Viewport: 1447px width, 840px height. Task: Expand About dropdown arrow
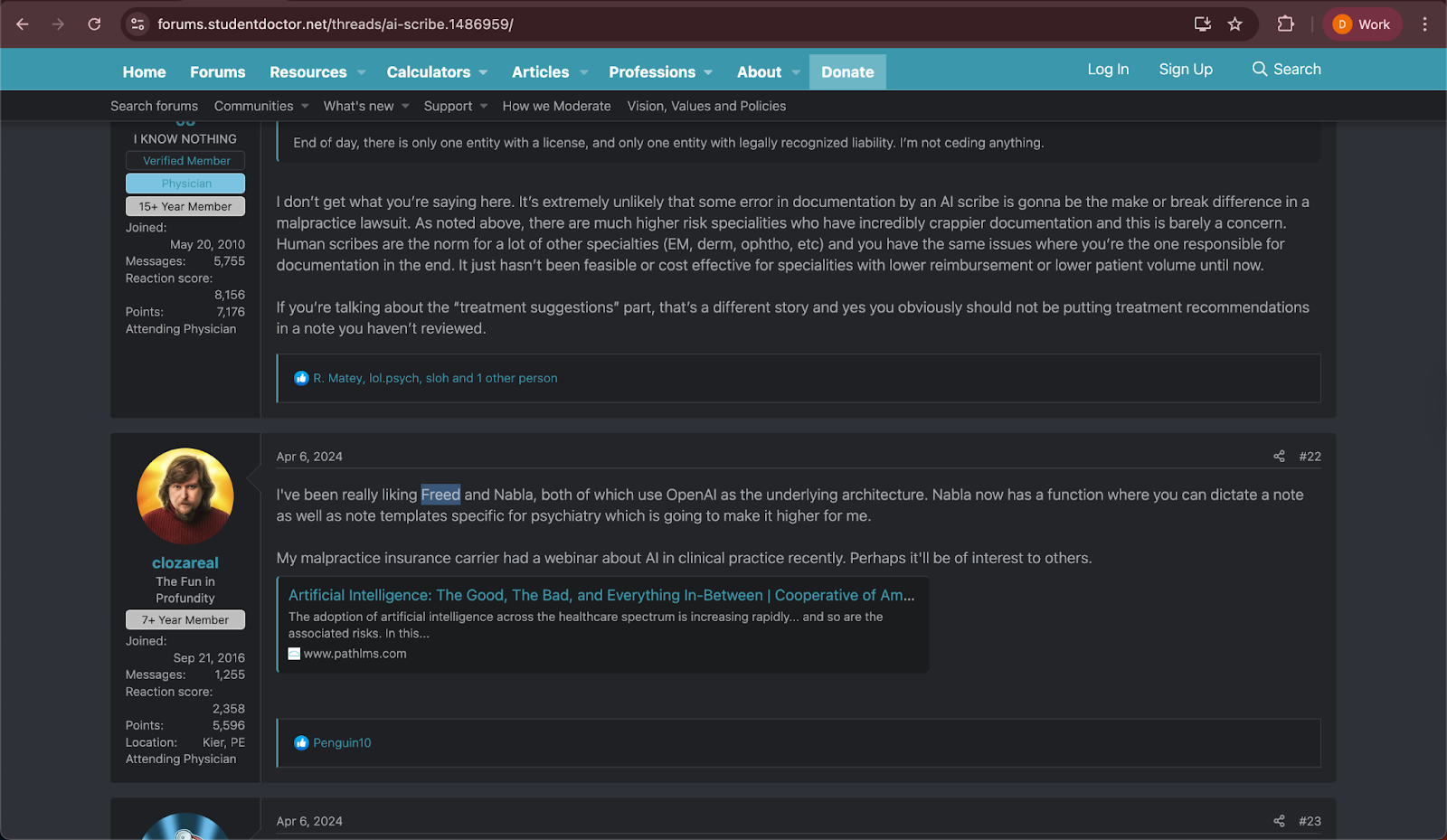point(796,72)
